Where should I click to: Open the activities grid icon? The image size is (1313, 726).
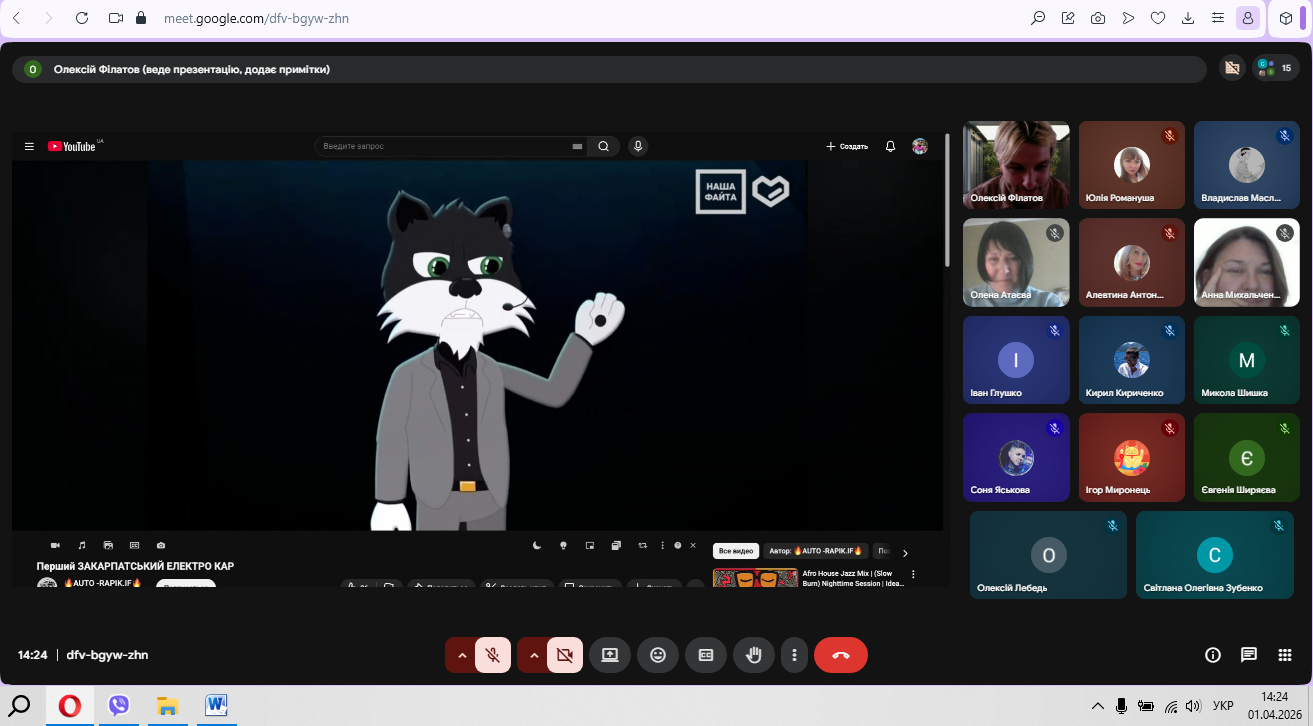pos(1285,655)
